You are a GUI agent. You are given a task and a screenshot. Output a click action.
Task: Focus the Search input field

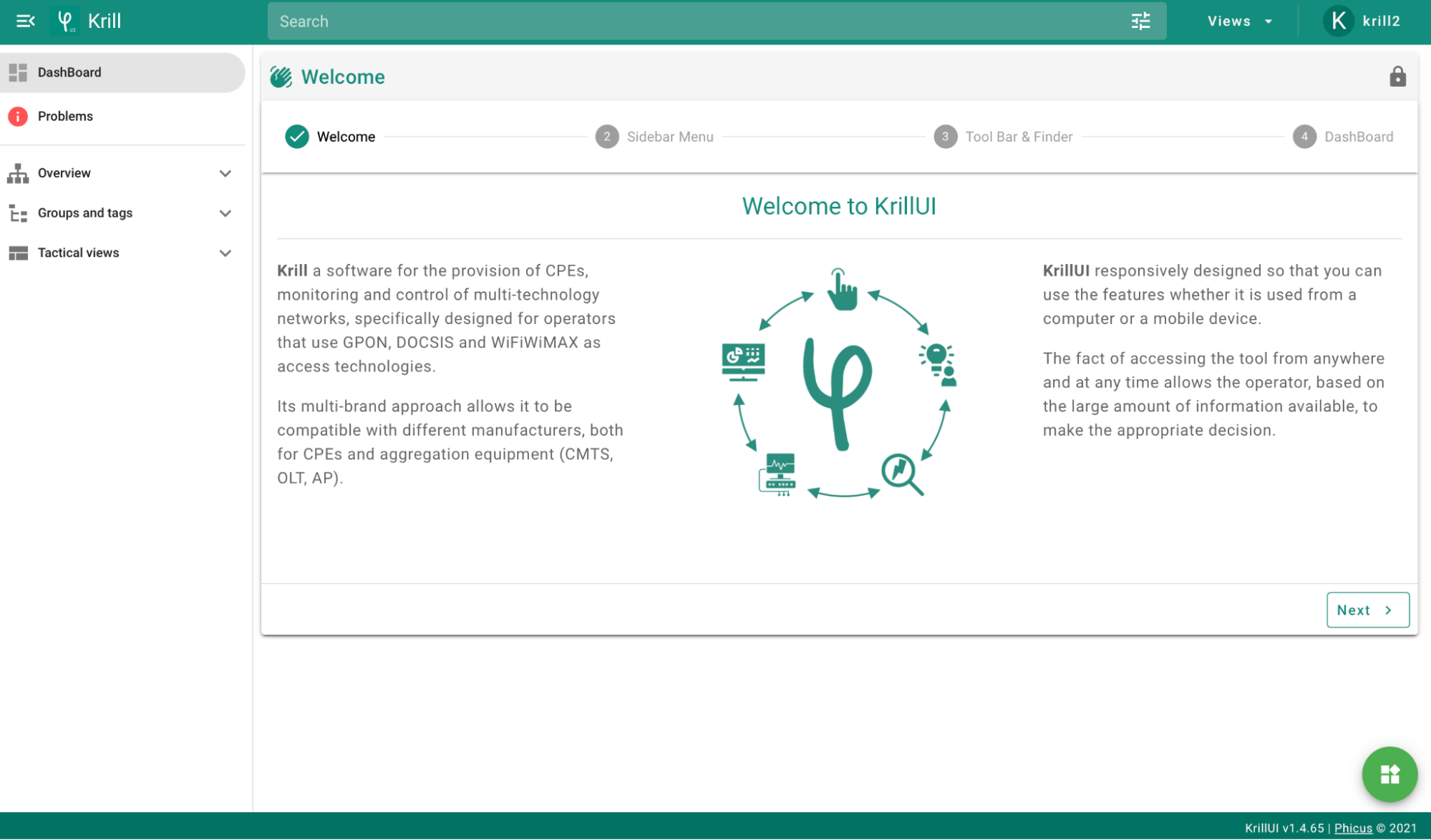pos(694,21)
